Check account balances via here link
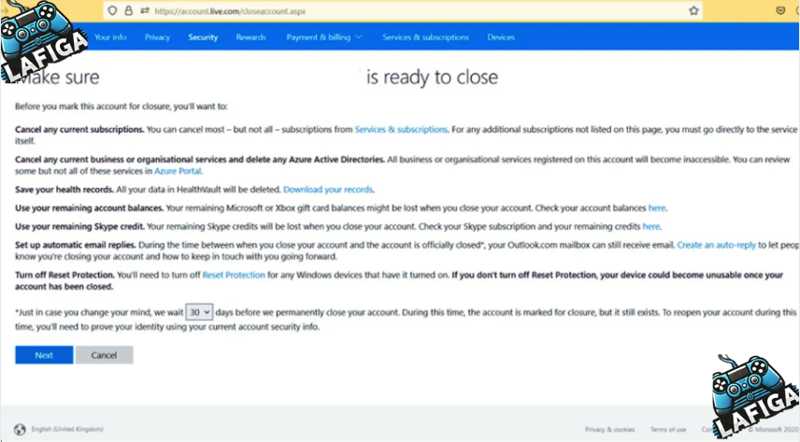800x442 pixels. pyautogui.click(x=657, y=208)
